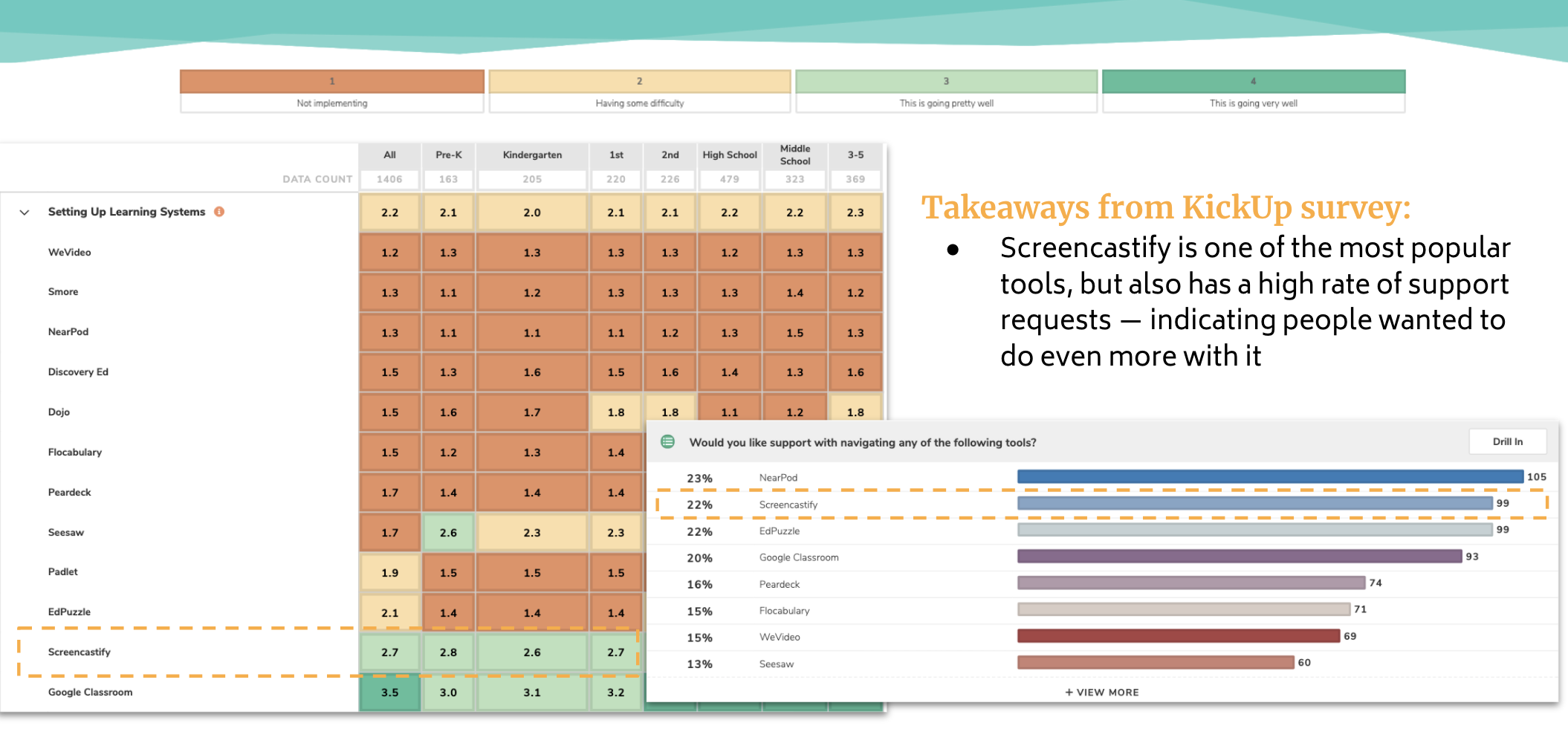The height and width of the screenshot is (752, 1568).
Task: Click the green survey question icon
Action: pyautogui.click(x=668, y=442)
